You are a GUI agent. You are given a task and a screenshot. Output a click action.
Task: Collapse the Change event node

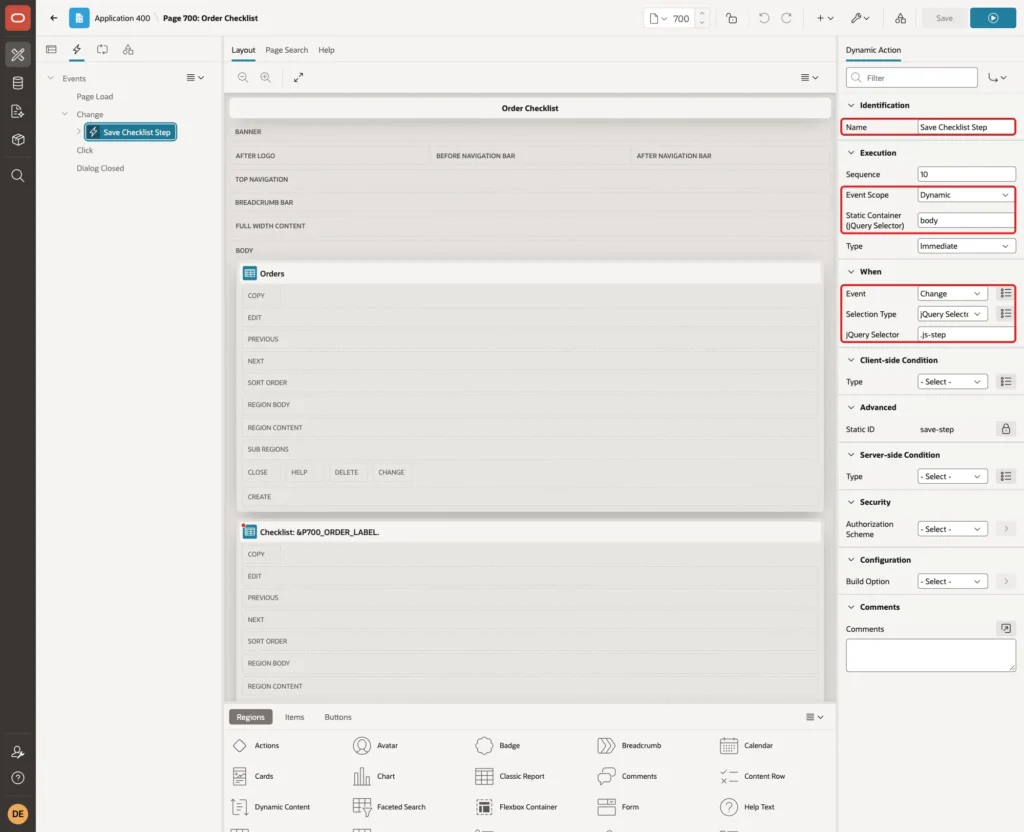[x=65, y=114]
